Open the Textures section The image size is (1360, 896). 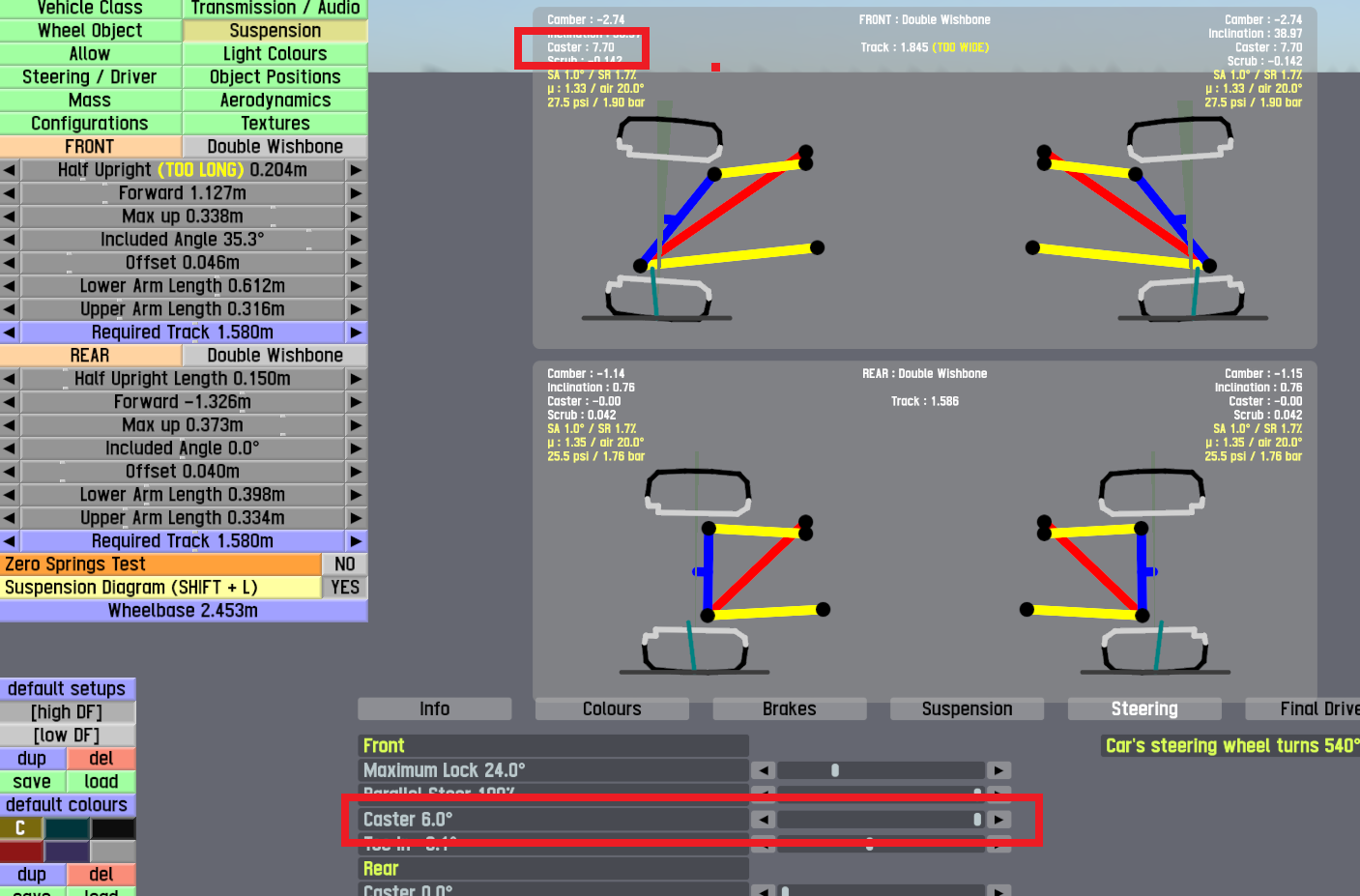pos(275,124)
